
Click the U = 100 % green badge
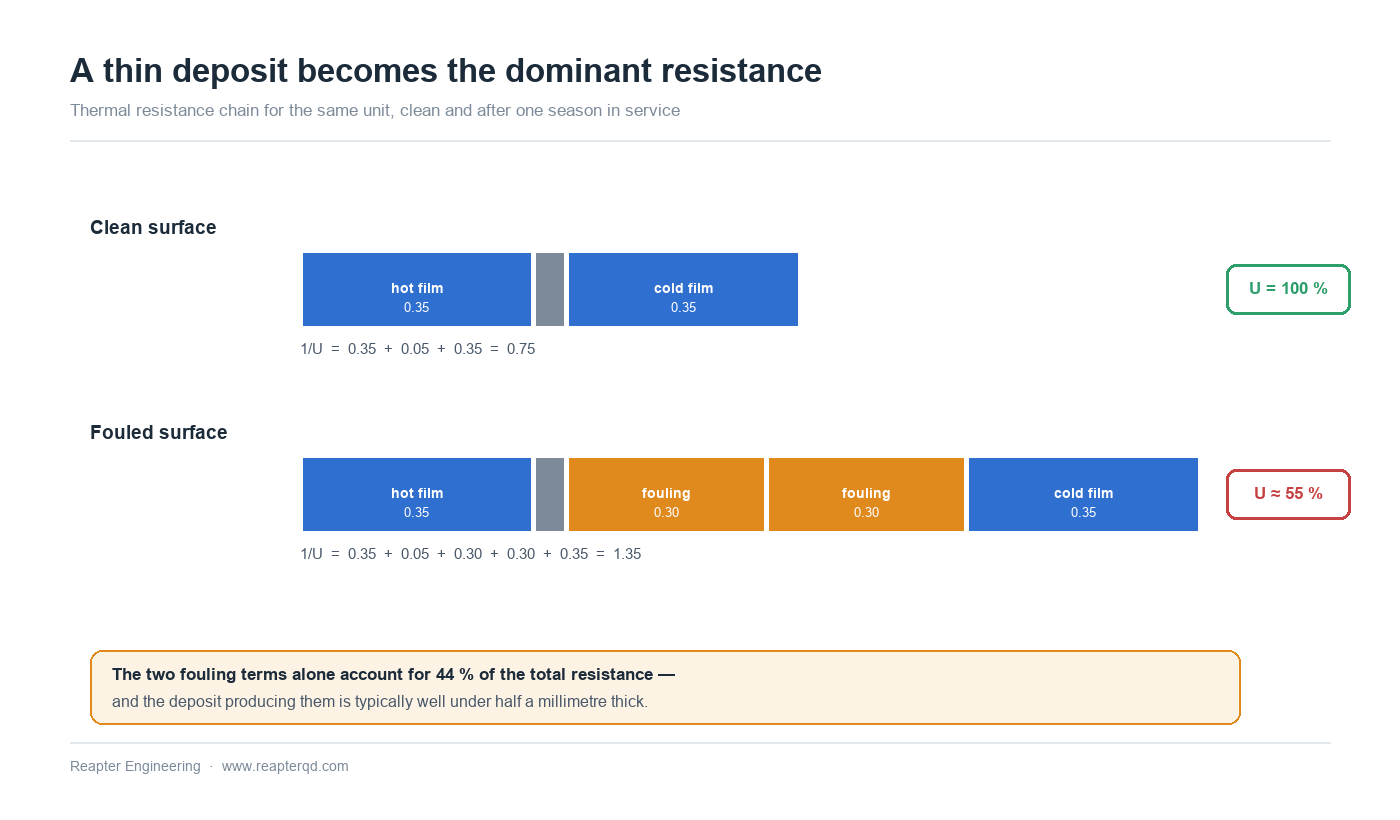(x=1288, y=289)
